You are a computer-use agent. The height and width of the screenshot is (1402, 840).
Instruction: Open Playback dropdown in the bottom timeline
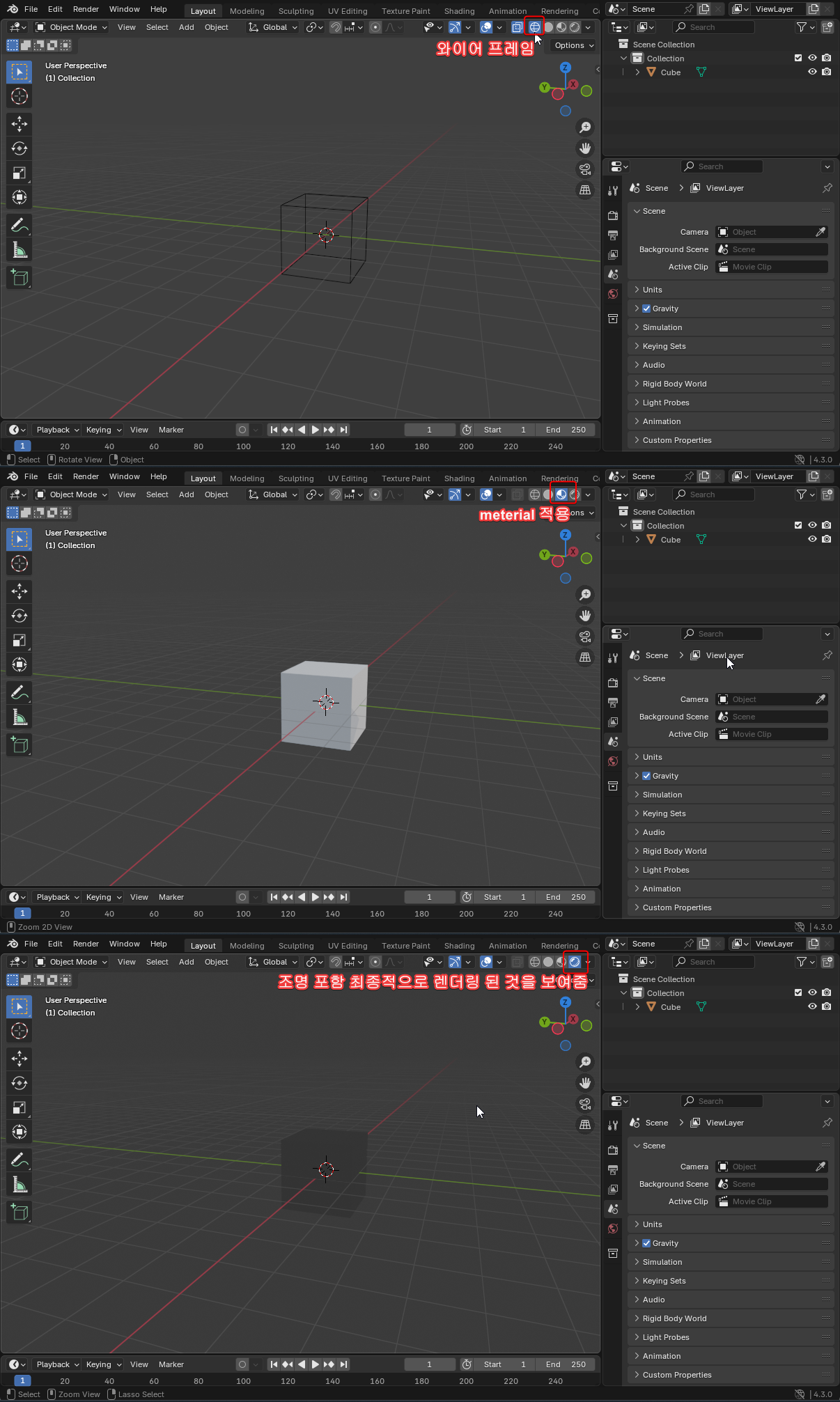[58, 1364]
